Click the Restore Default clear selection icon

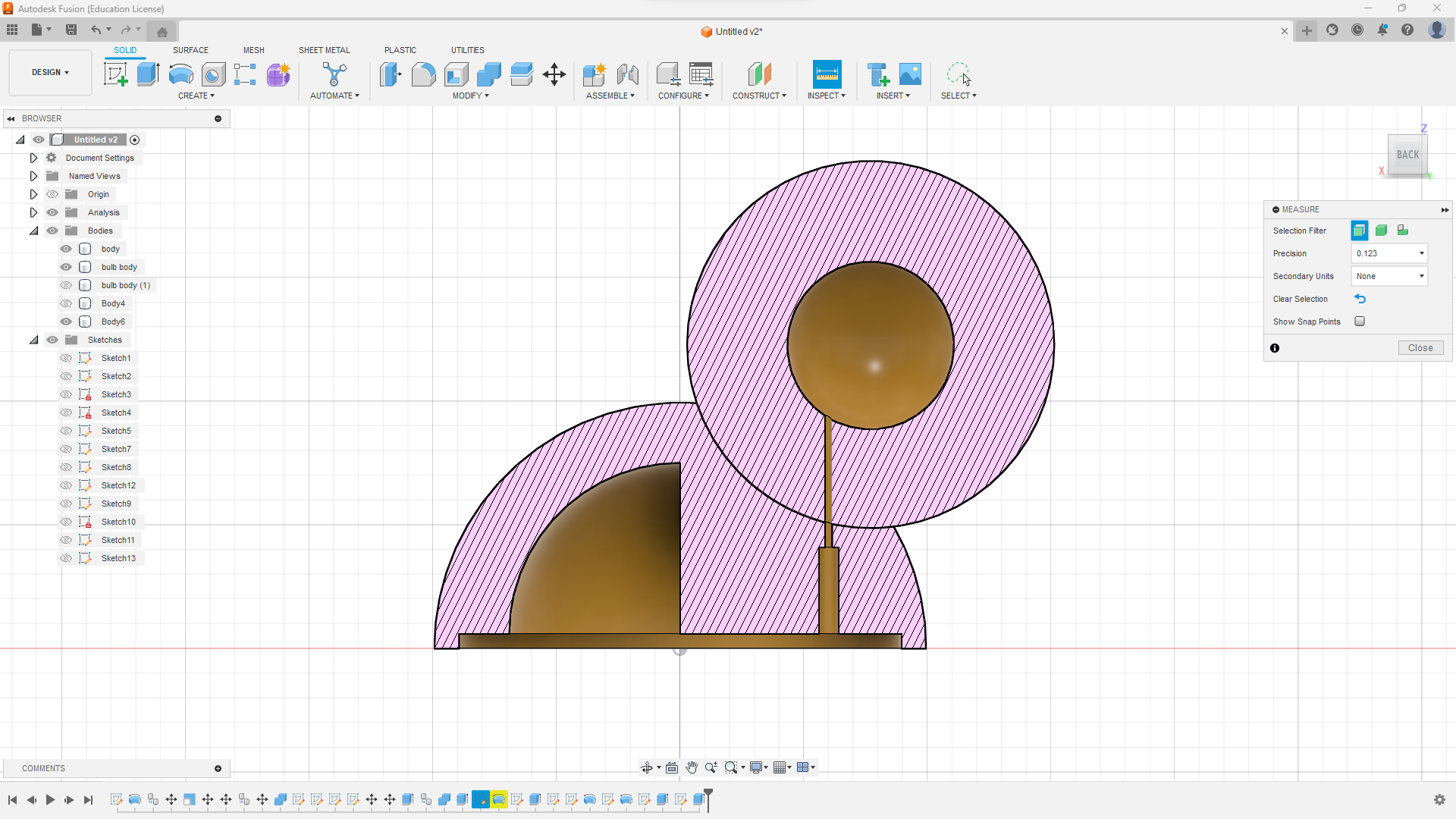[x=1360, y=299]
